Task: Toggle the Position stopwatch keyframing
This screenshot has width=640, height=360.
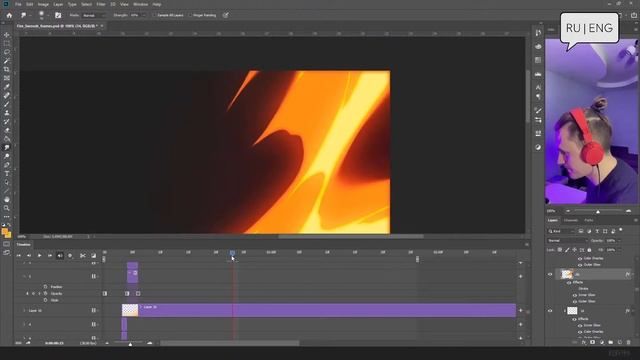Action: tap(45, 287)
